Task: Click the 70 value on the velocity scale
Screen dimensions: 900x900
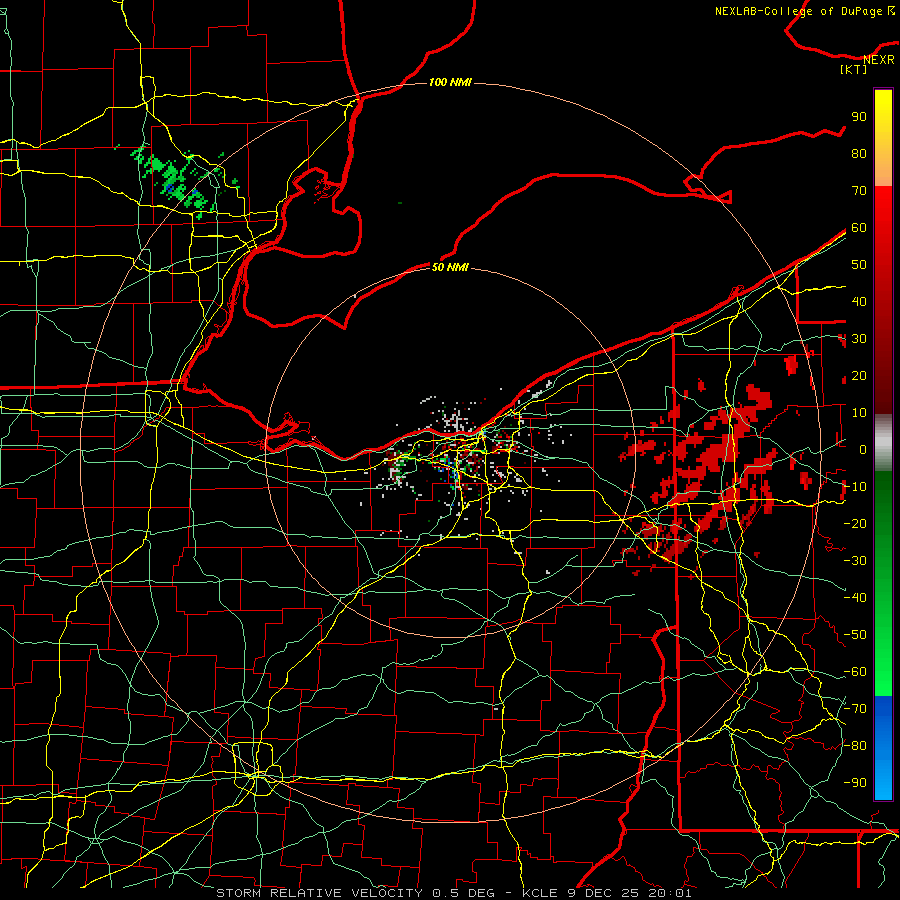Action: point(859,191)
